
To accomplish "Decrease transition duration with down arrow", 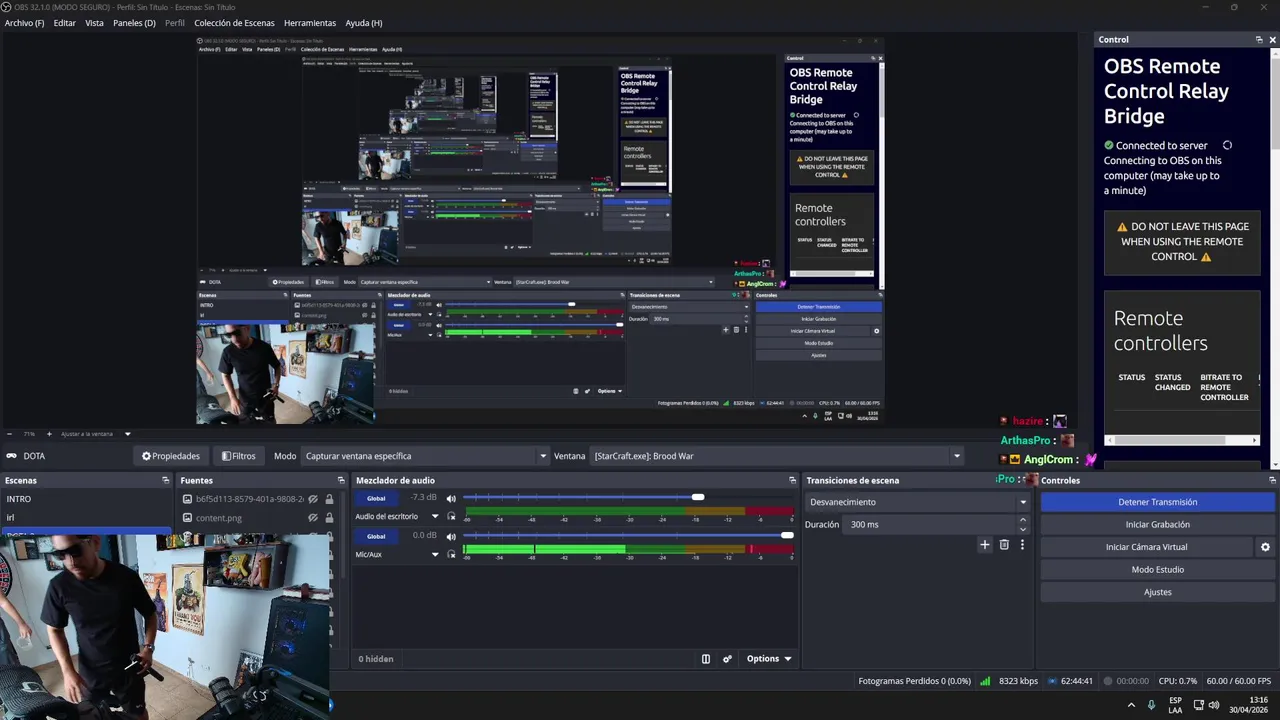I will click(x=1022, y=529).
